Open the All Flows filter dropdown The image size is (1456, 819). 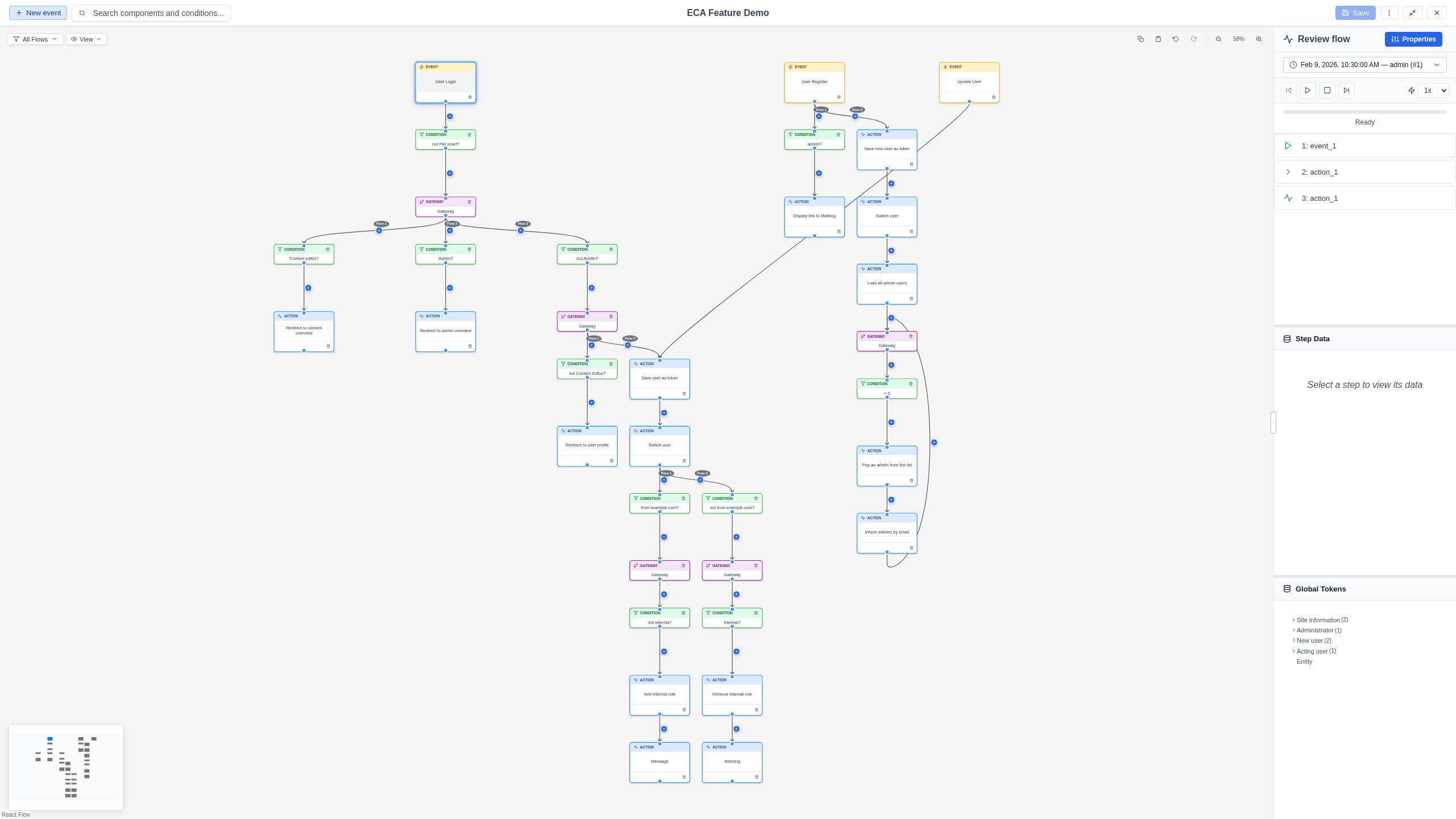35,39
